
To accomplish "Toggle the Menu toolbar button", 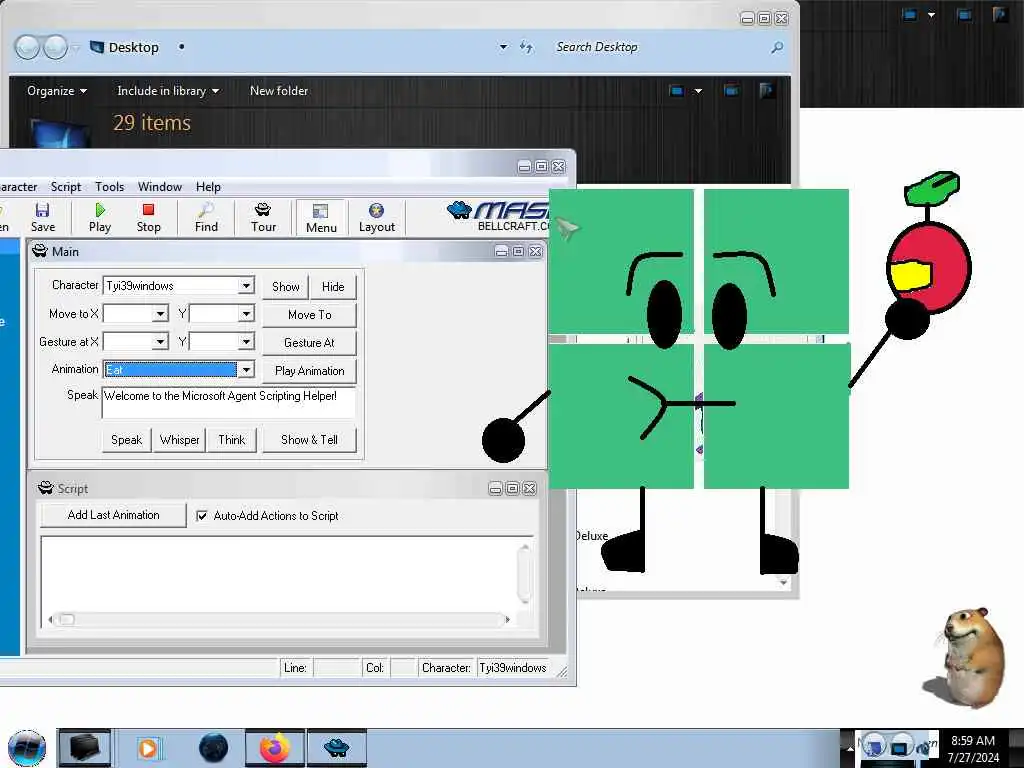I will pos(321,217).
